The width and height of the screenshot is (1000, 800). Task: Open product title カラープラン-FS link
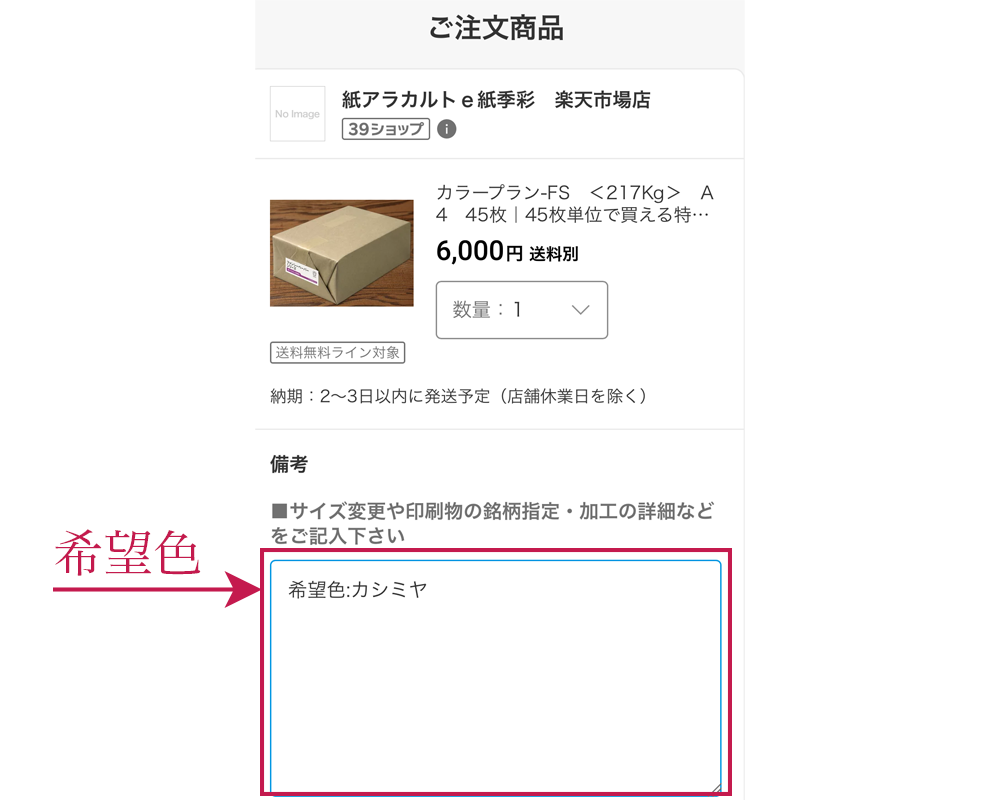574,204
